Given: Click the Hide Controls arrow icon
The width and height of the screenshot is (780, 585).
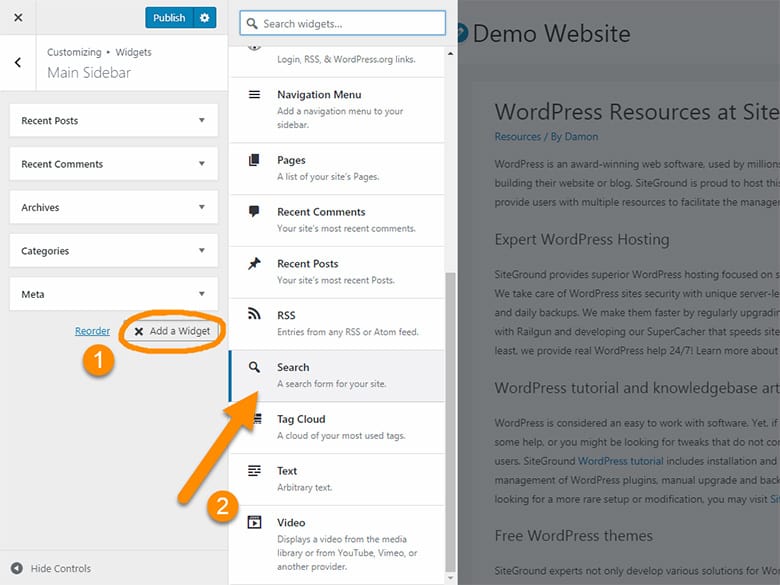Looking at the screenshot, I should click(17, 568).
